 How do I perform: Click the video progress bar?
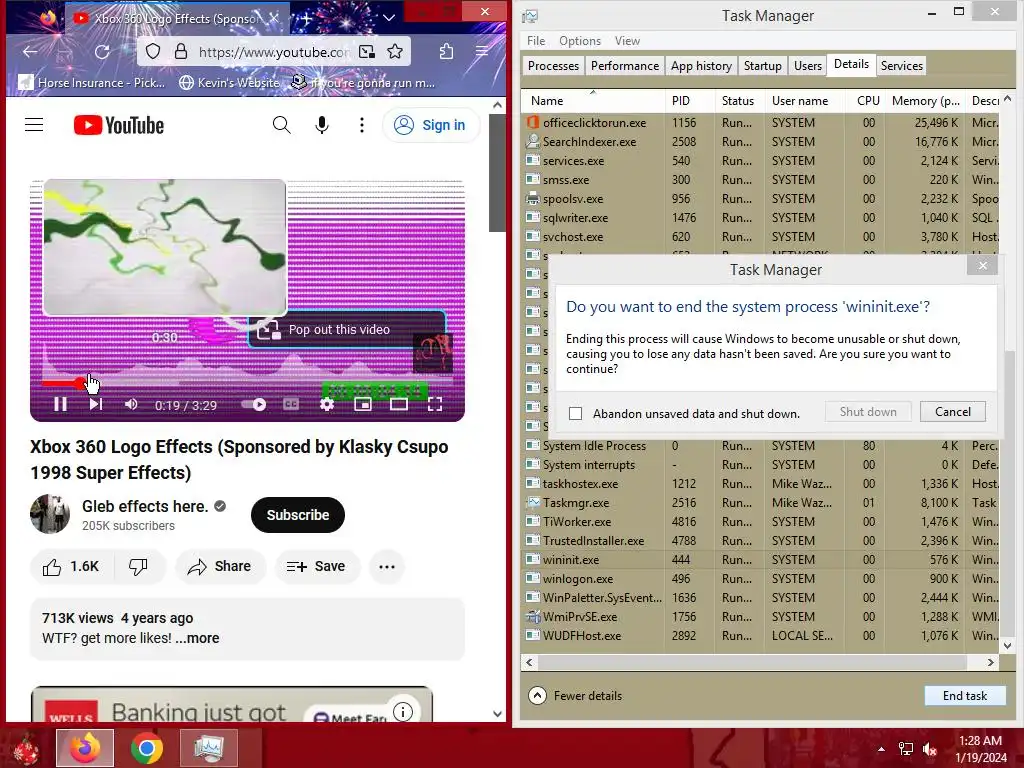click(248, 383)
